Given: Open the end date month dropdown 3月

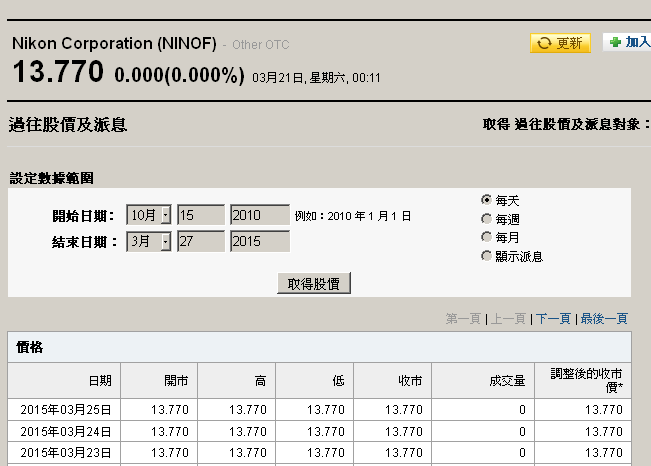Looking at the screenshot, I should (x=149, y=241).
